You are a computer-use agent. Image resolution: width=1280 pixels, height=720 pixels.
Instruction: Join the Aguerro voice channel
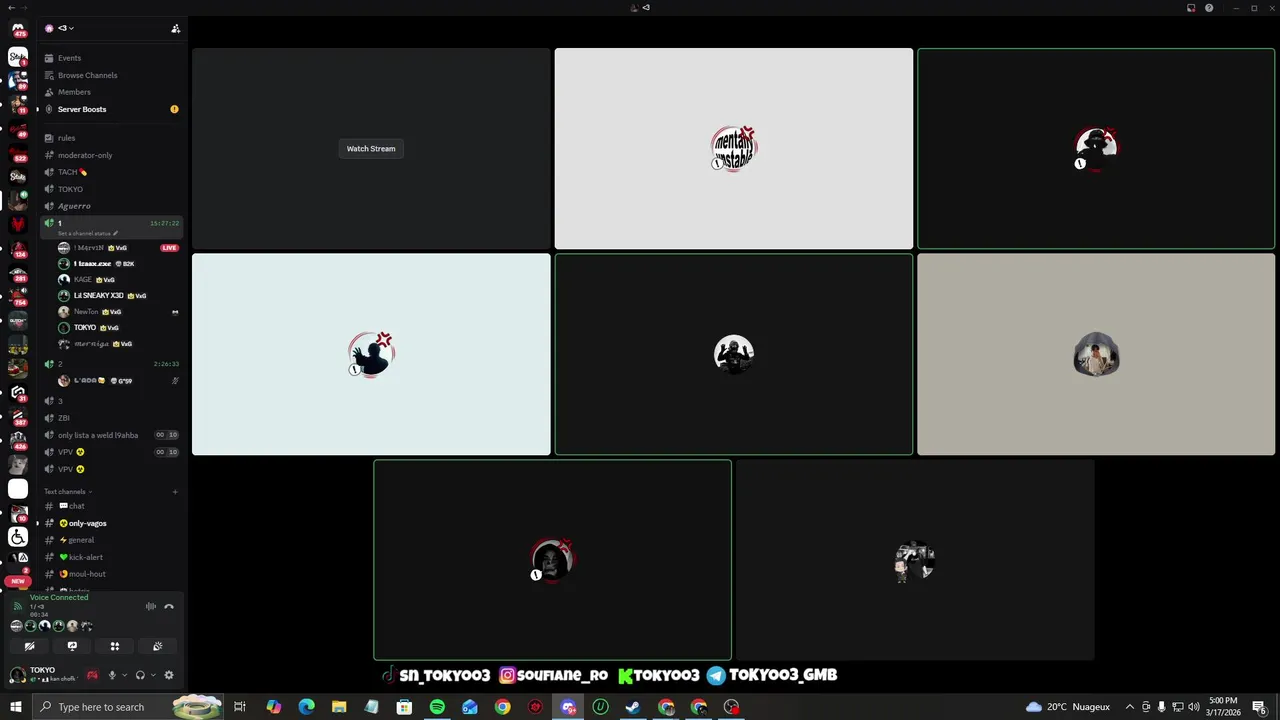pyautogui.click(x=111, y=206)
